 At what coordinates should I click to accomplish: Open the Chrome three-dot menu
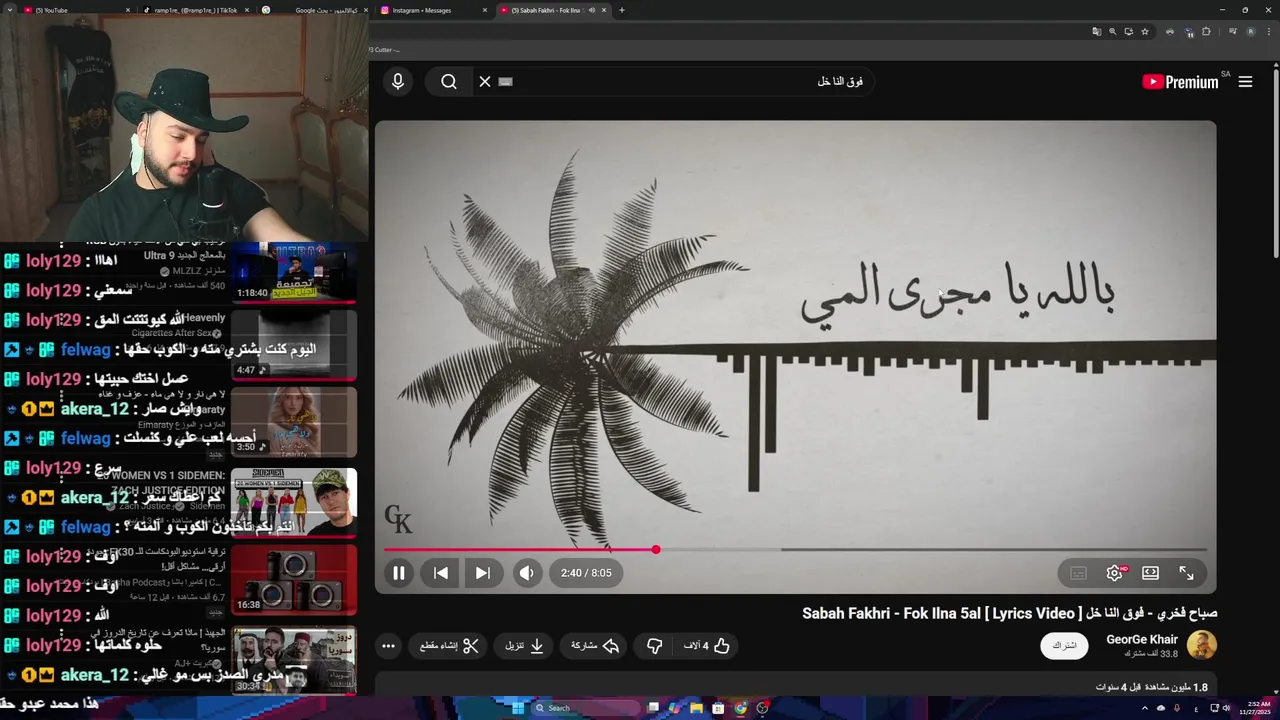pos(1267,31)
